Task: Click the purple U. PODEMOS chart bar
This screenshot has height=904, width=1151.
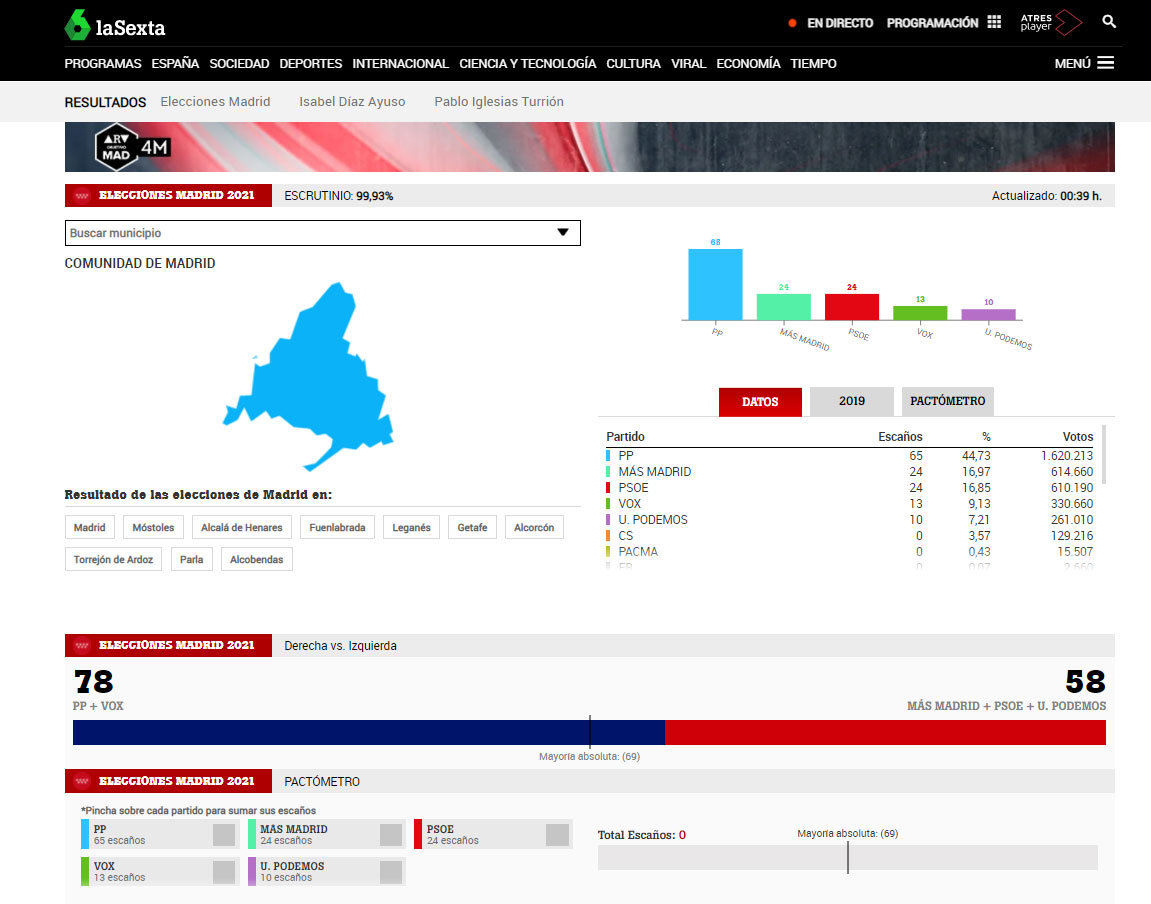Action: coord(988,315)
